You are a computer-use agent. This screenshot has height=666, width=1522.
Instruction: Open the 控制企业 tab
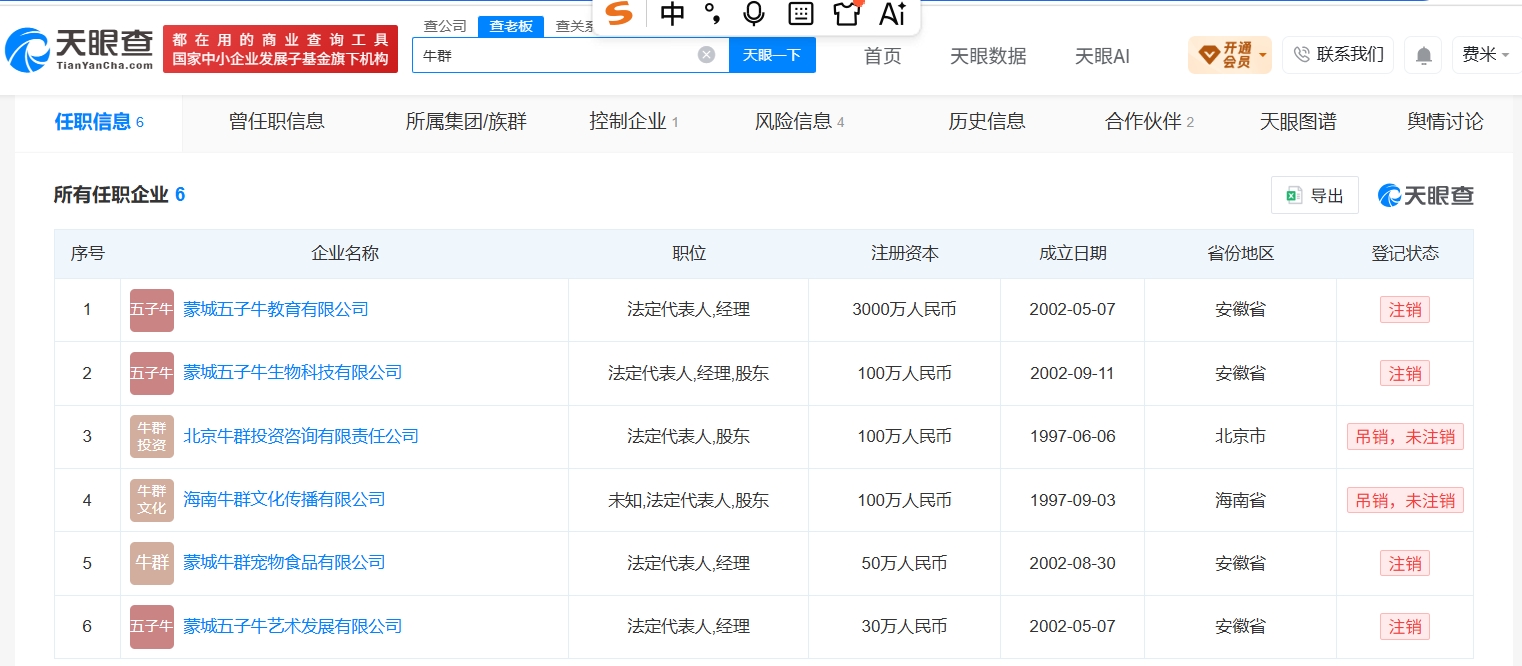634,123
